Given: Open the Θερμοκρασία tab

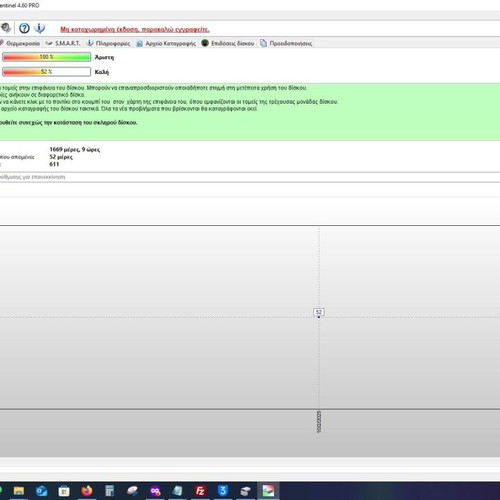Looking at the screenshot, I should coord(20,43).
